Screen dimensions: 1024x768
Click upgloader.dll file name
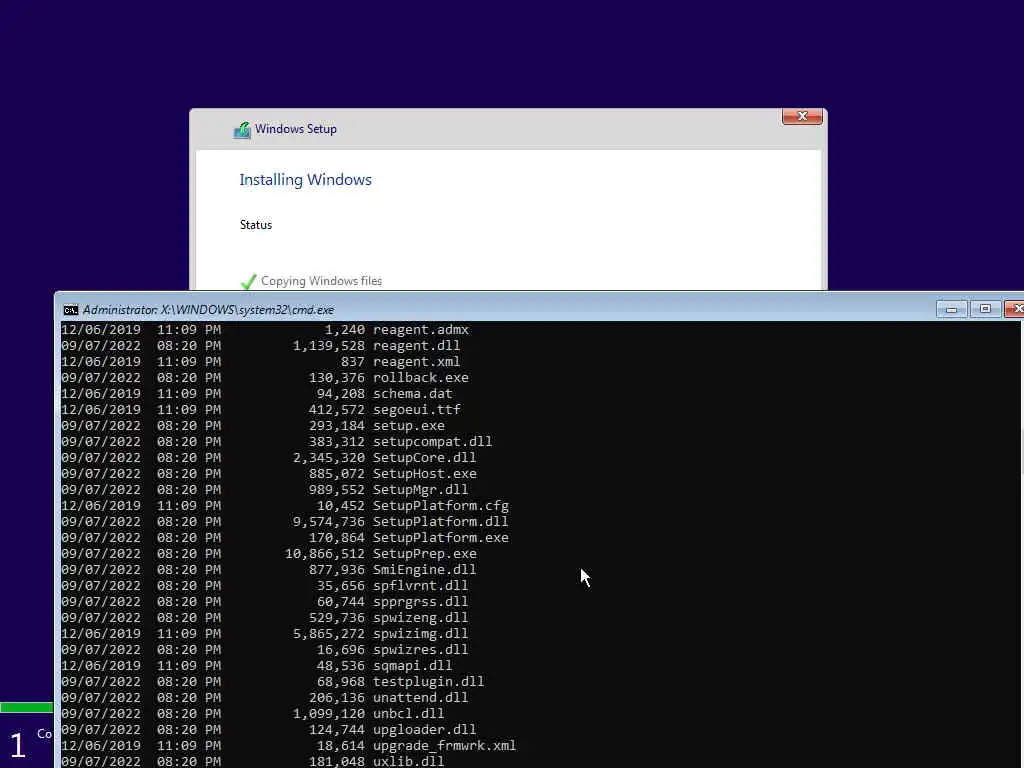point(424,729)
